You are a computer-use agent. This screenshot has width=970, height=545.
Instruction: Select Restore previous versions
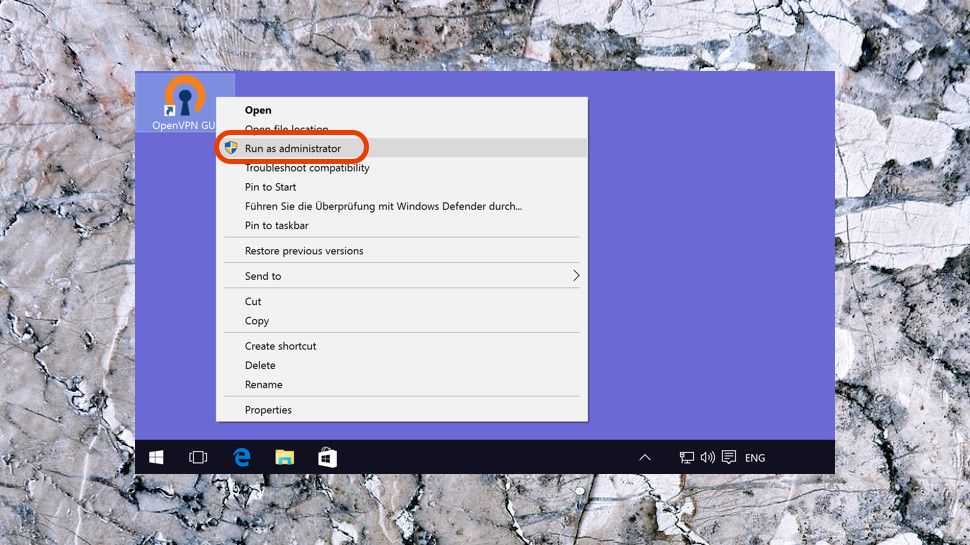pyautogui.click(x=304, y=251)
